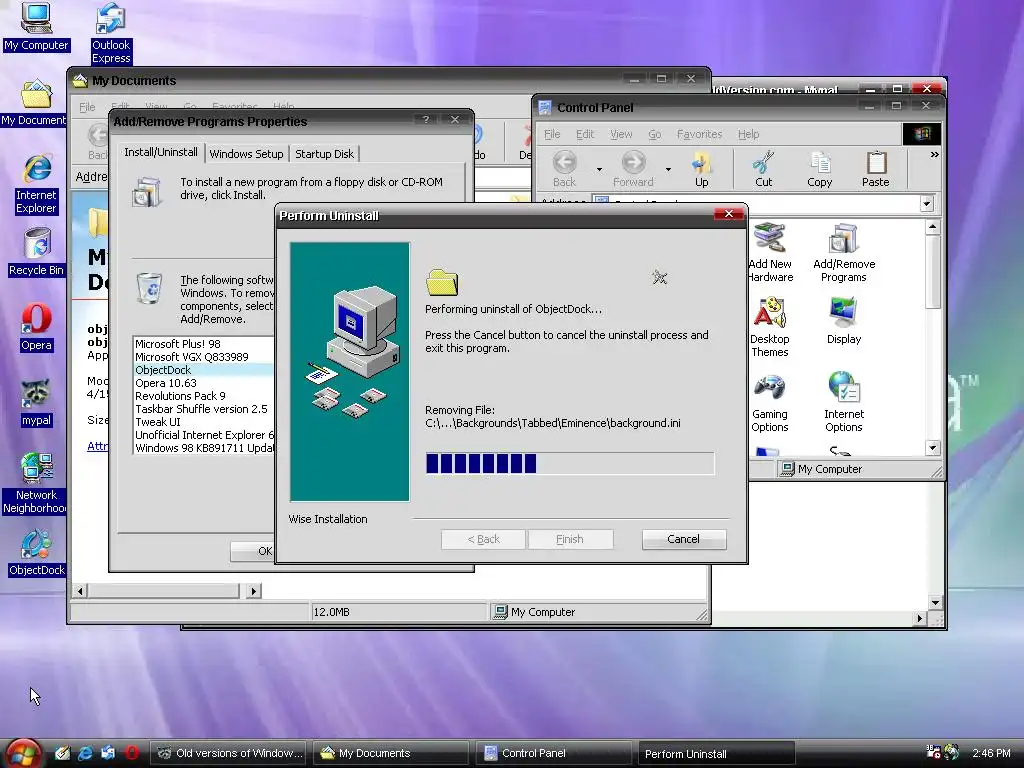Open Internet Options in Control Panel
The height and width of the screenshot is (768, 1024).
844,402
